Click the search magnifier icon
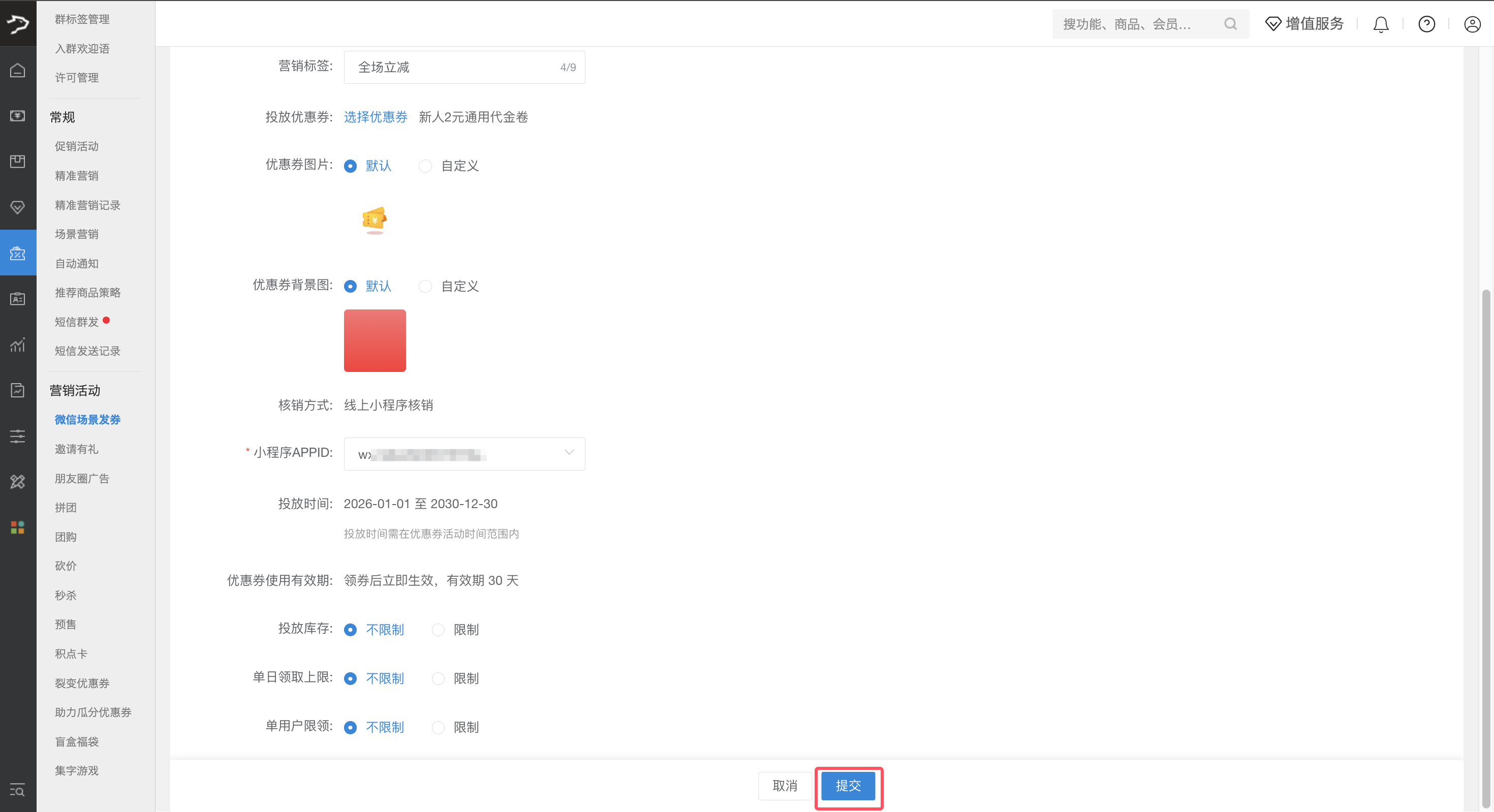The width and height of the screenshot is (1494, 812). click(x=1230, y=24)
